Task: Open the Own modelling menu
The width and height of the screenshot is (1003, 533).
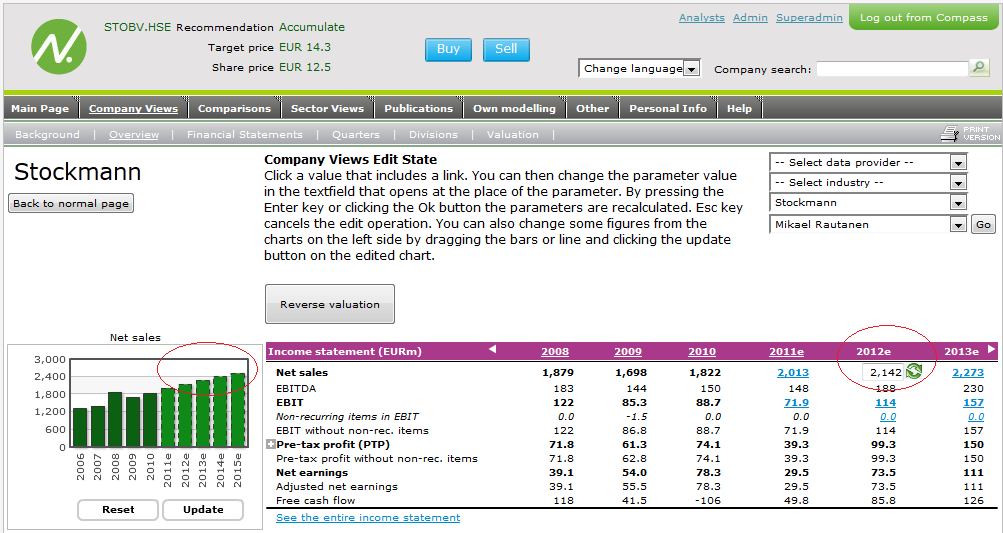Action: 514,108
